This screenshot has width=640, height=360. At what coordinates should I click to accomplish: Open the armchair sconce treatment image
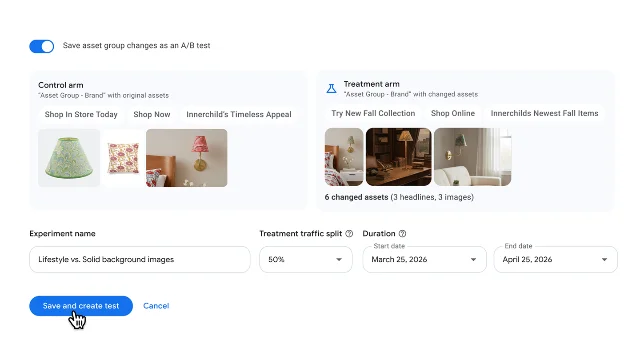pyautogui.click(x=473, y=157)
